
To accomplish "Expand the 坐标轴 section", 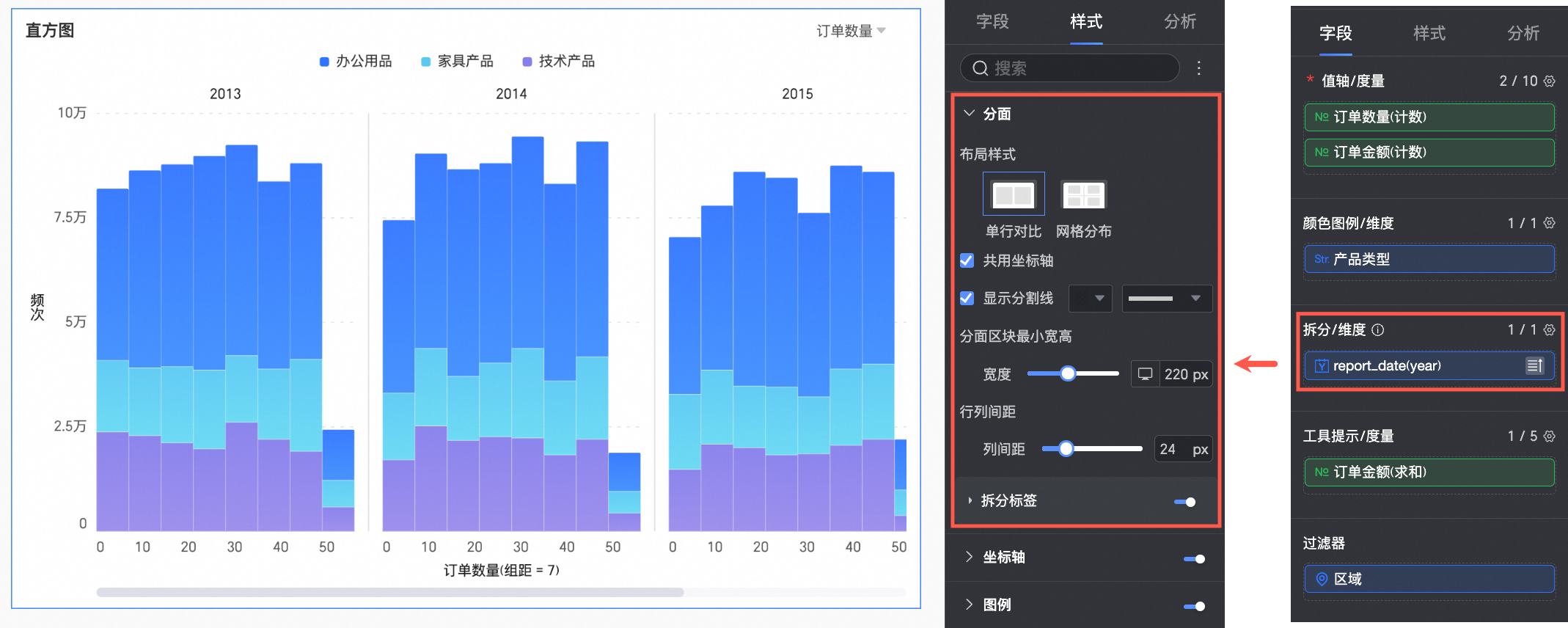I will [x=969, y=557].
